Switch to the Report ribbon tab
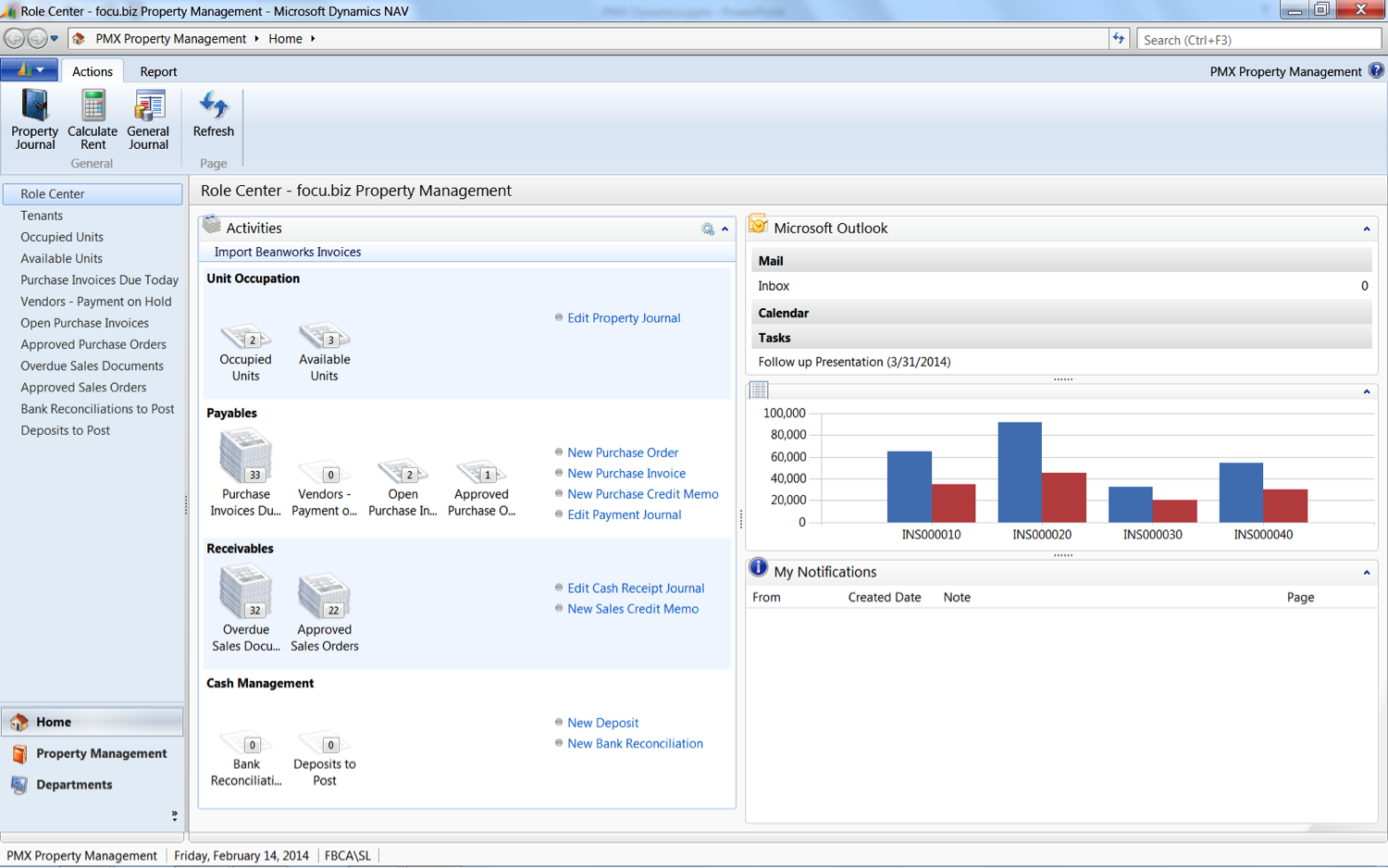 [158, 71]
